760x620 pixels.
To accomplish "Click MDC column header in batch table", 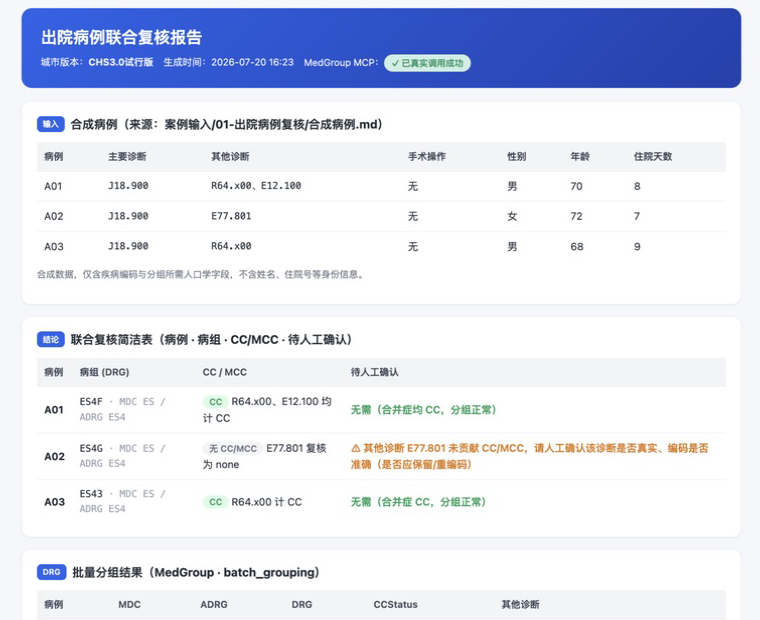I will 129,604.
